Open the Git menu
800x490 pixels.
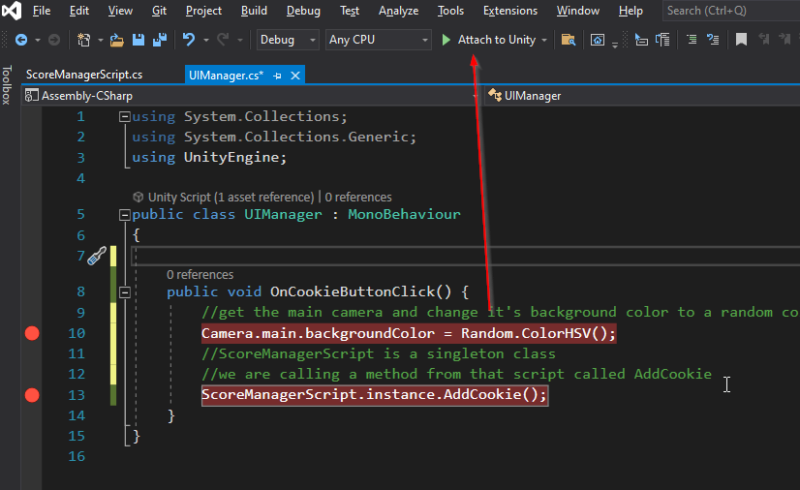coord(159,11)
